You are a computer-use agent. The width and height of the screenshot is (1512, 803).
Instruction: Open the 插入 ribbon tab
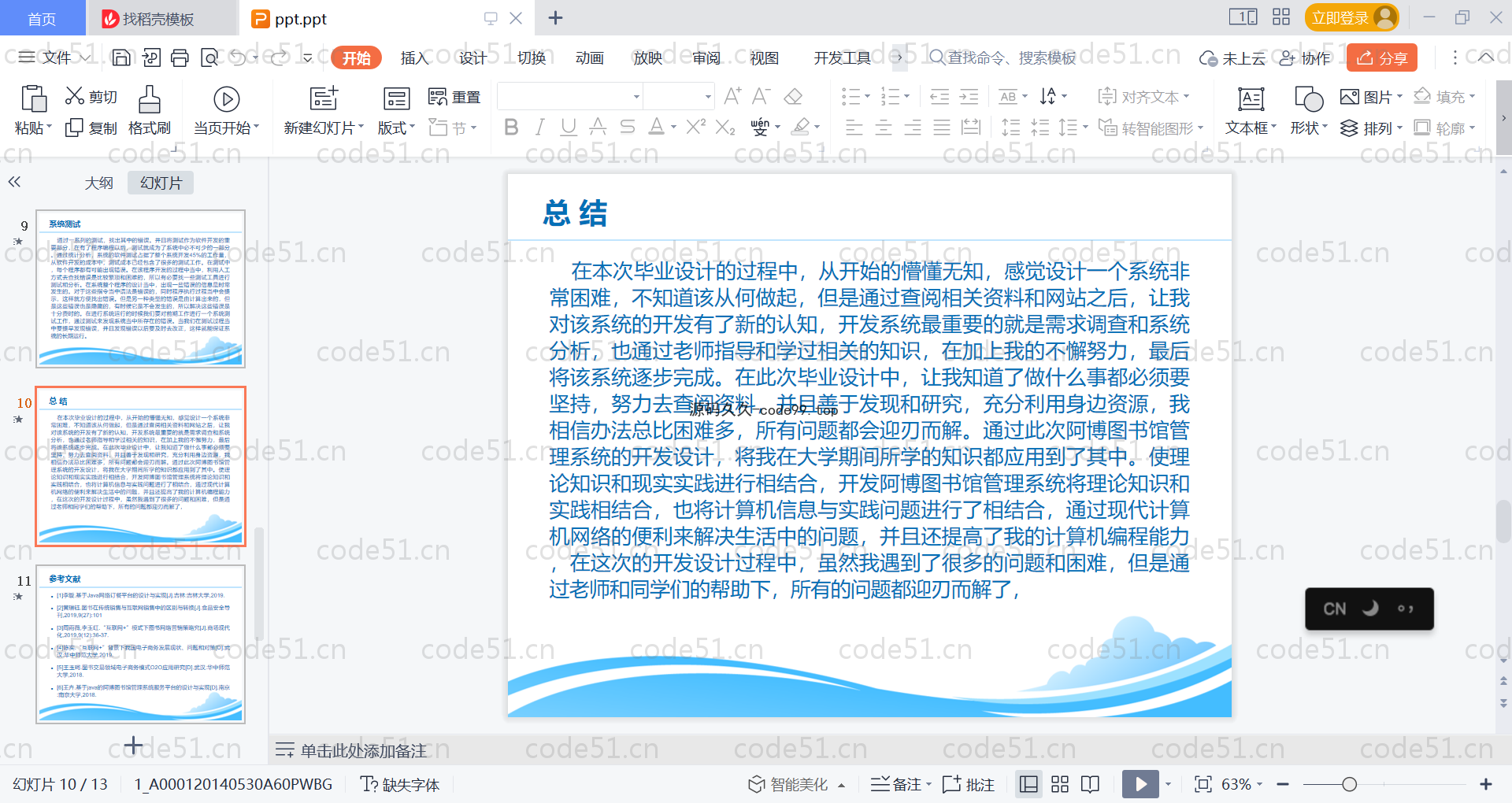pos(414,57)
